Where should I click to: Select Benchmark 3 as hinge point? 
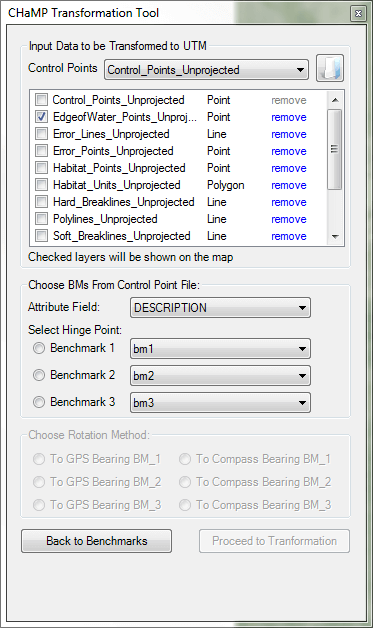click(39, 402)
